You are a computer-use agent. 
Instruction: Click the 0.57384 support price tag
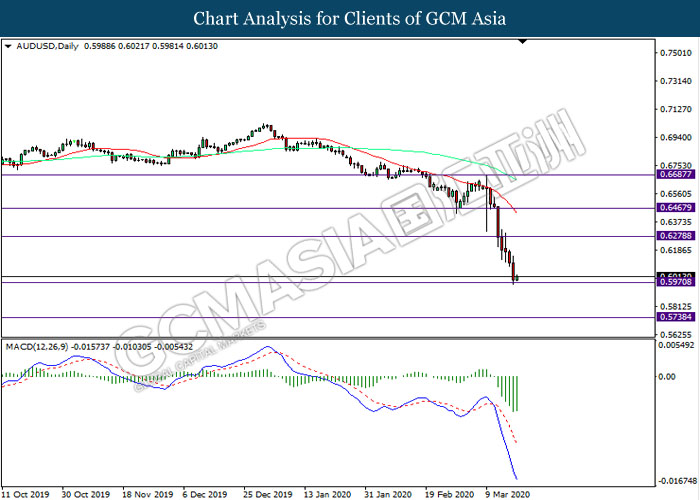pos(672,317)
